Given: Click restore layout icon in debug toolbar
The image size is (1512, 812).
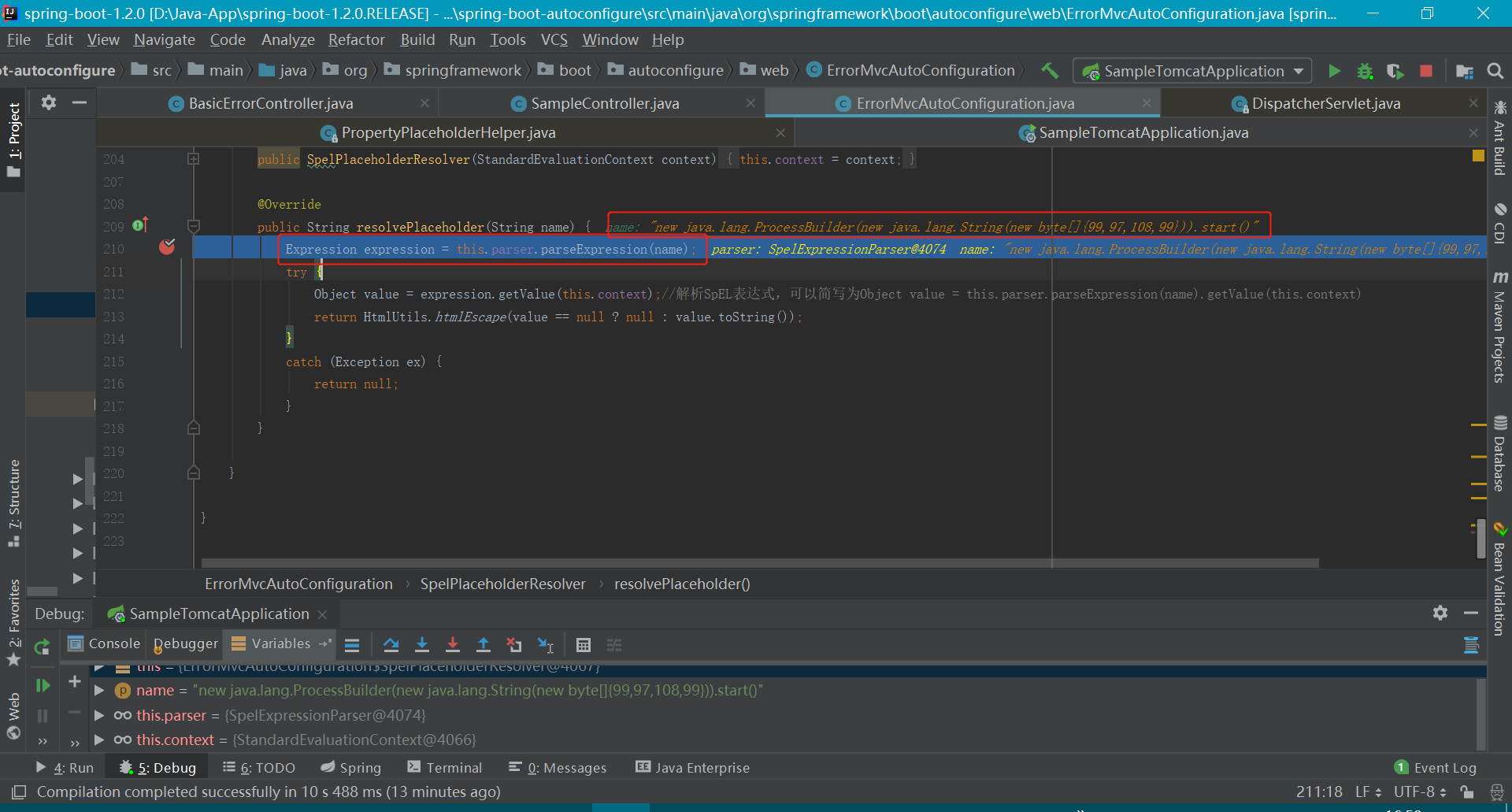Looking at the screenshot, I should pyautogui.click(x=1471, y=645).
